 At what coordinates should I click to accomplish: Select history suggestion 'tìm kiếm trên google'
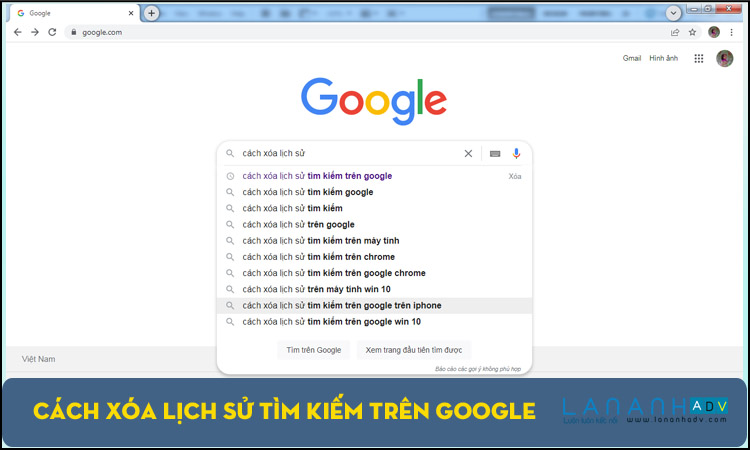pyautogui.click(x=374, y=176)
